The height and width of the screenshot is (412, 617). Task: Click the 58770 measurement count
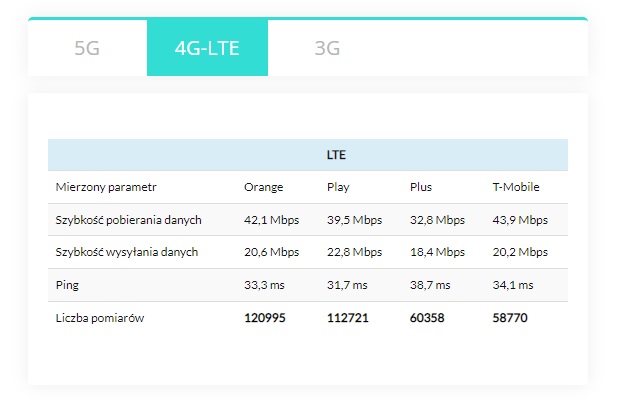point(510,318)
